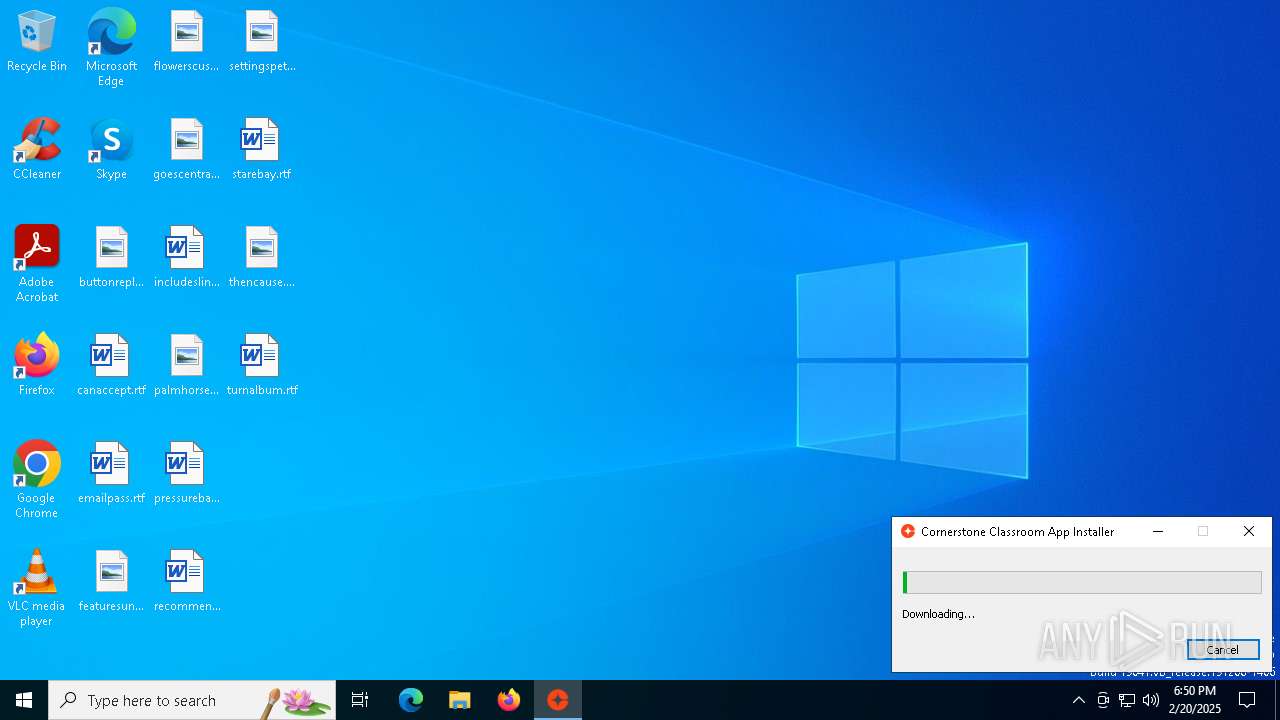Select emailpass.rtf document icon
This screenshot has width=1280, height=720.
(x=111, y=474)
